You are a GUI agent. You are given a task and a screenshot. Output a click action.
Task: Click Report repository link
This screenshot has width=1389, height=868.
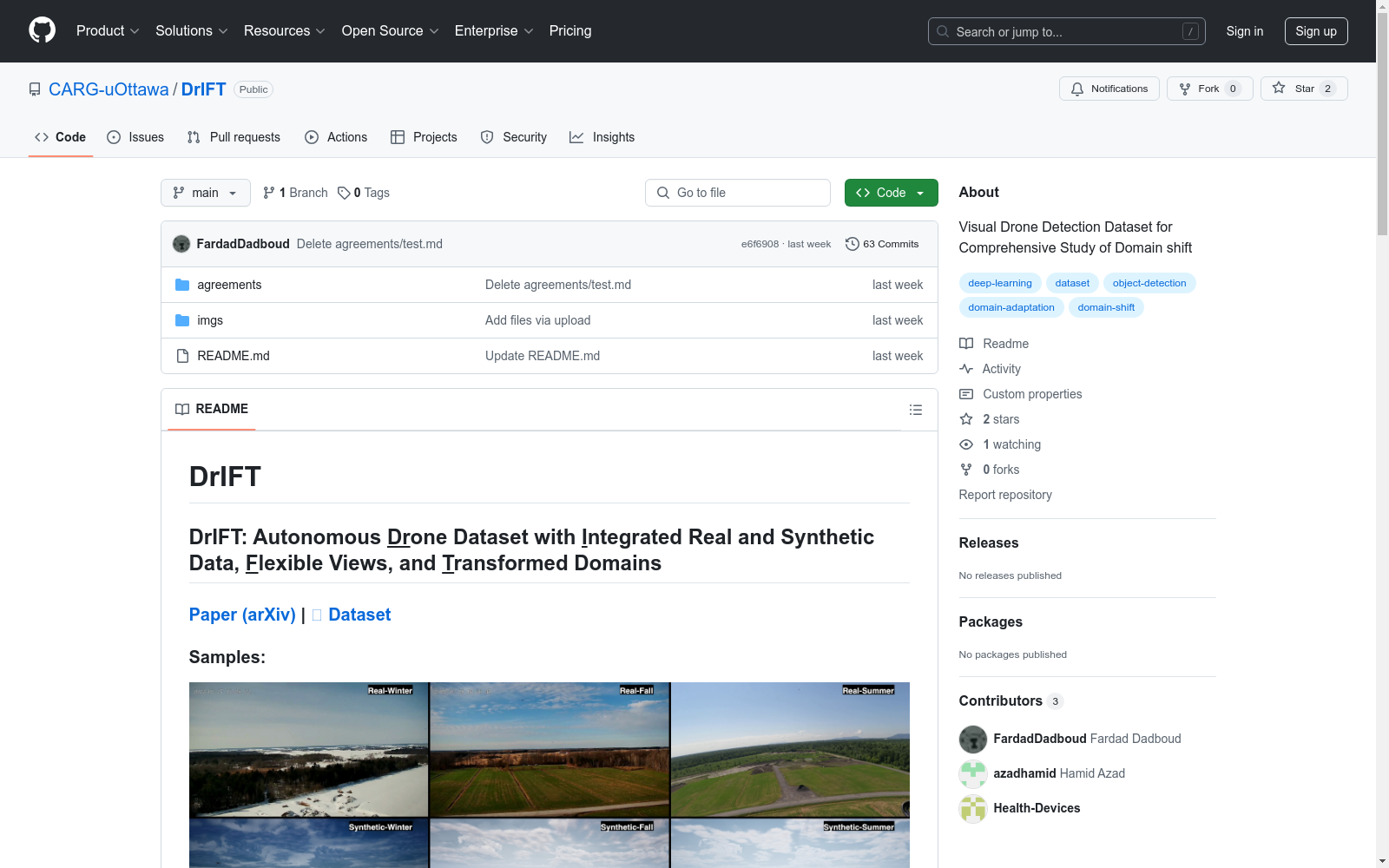[x=1005, y=495]
